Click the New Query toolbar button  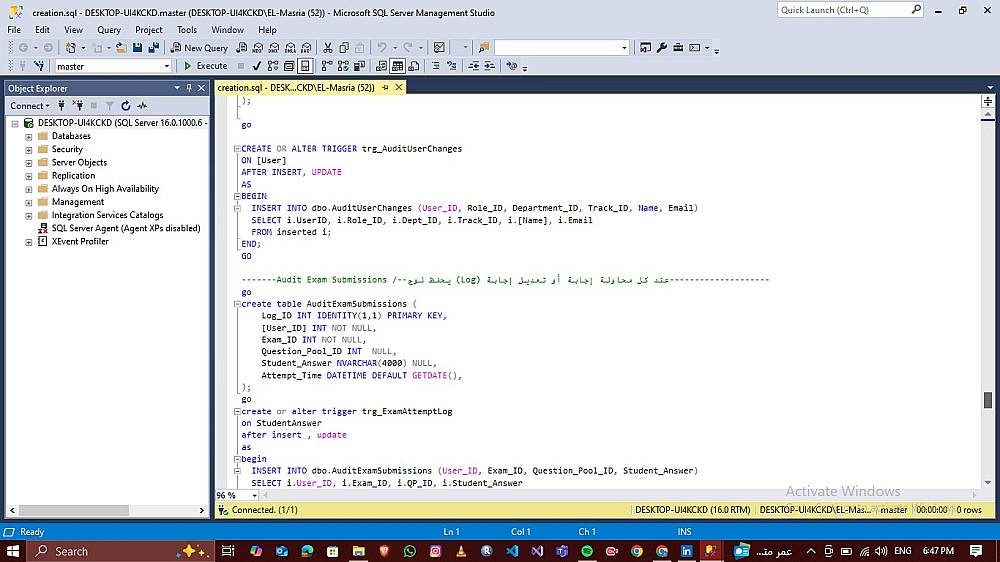pyautogui.click(x=200, y=47)
